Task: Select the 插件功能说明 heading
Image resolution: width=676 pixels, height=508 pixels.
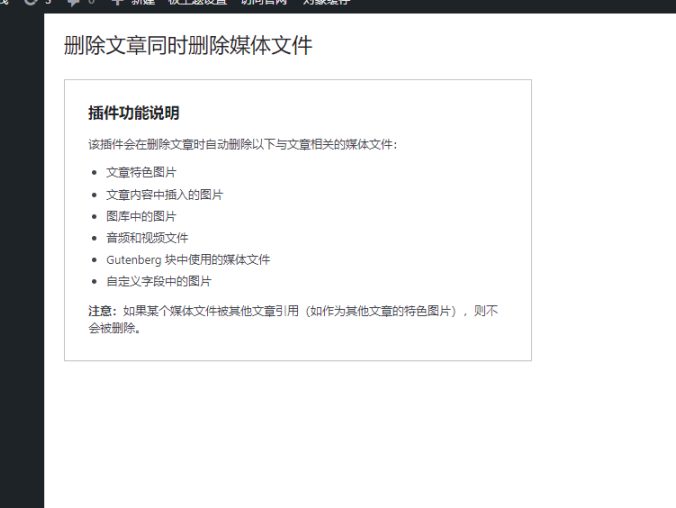Action: pyautogui.click(x=133, y=113)
